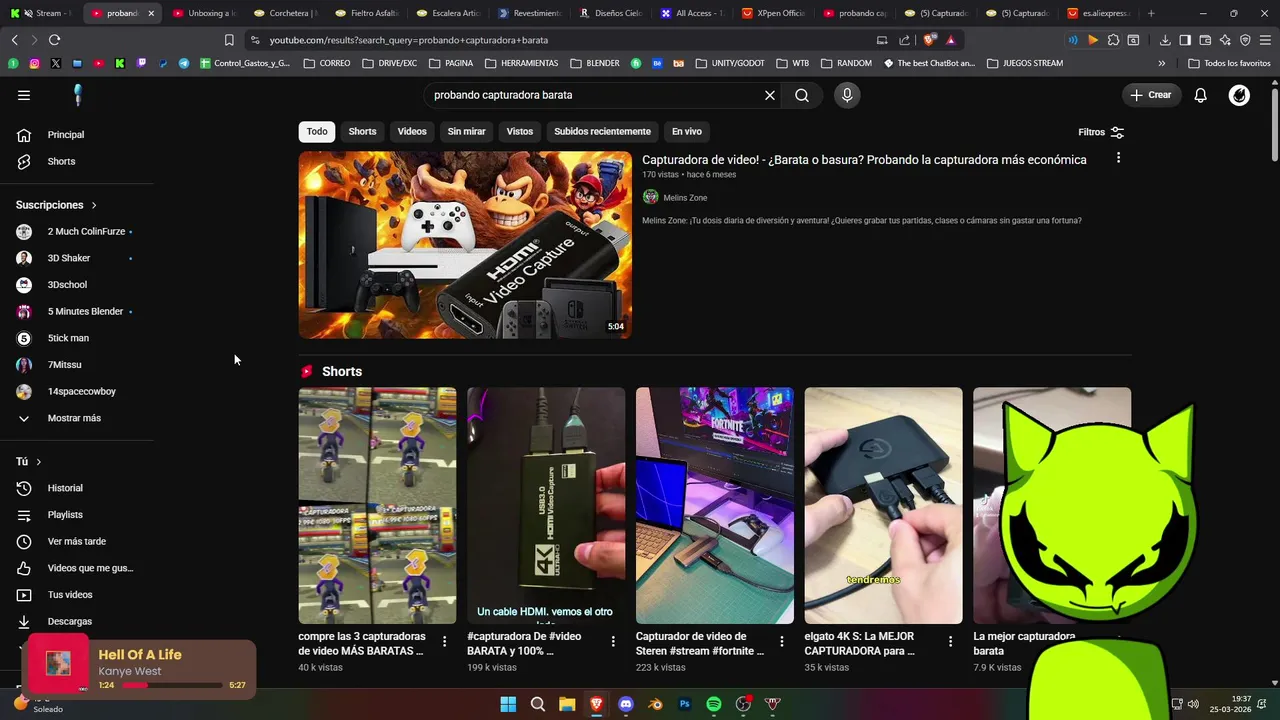Open Principal home in the sidebar

(x=66, y=135)
